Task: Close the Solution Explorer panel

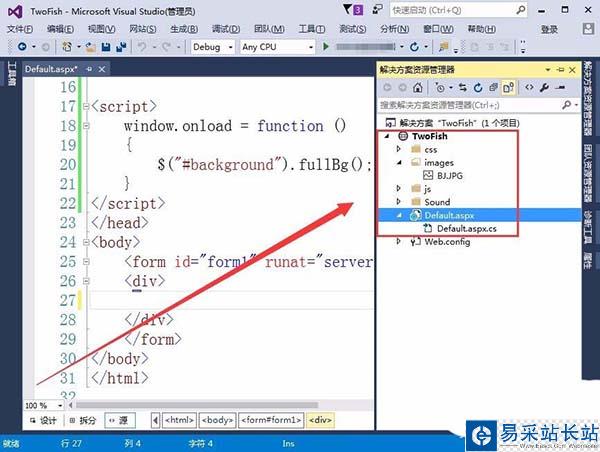Action: click(x=572, y=70)
